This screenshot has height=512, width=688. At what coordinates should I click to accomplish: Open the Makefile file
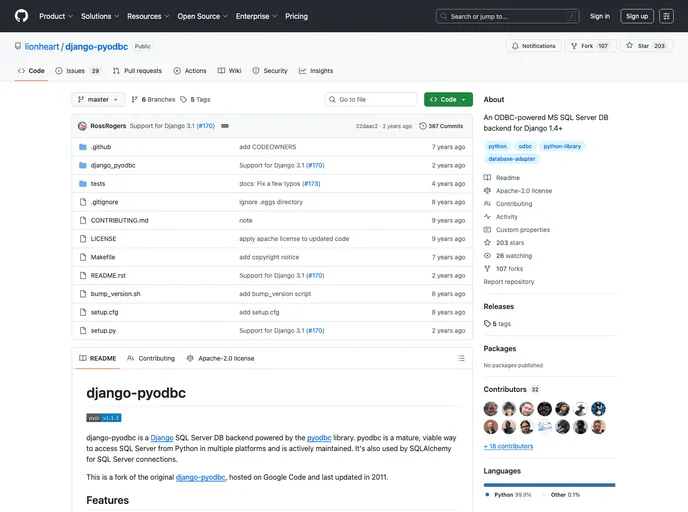tap(103, 257)
